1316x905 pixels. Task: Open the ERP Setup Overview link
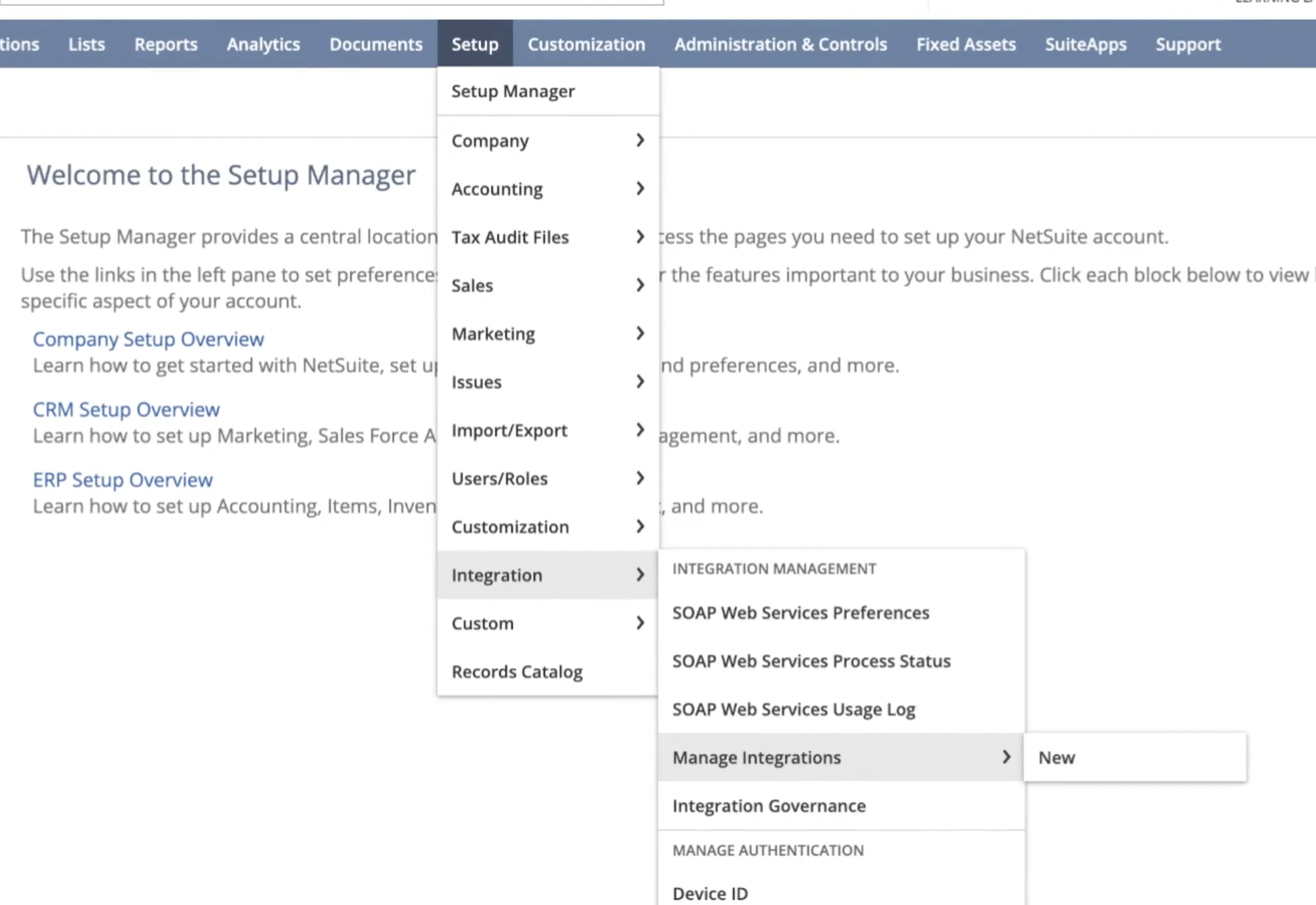click(x=122, y=480)
